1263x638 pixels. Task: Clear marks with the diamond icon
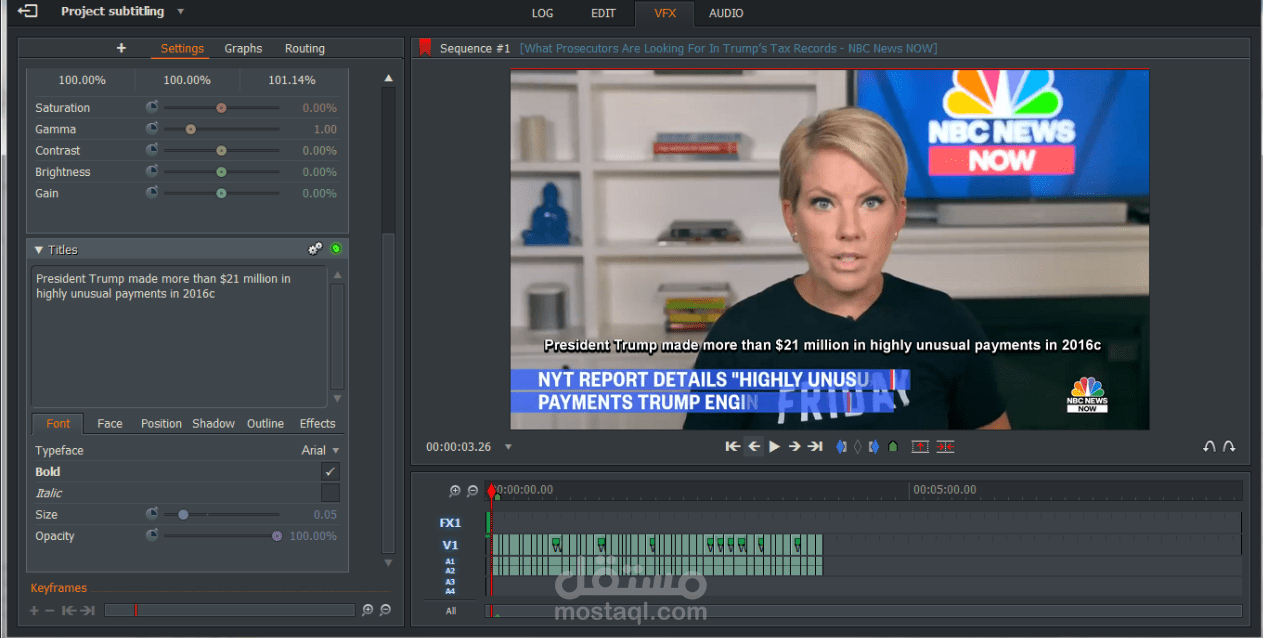tap(857, 447)
